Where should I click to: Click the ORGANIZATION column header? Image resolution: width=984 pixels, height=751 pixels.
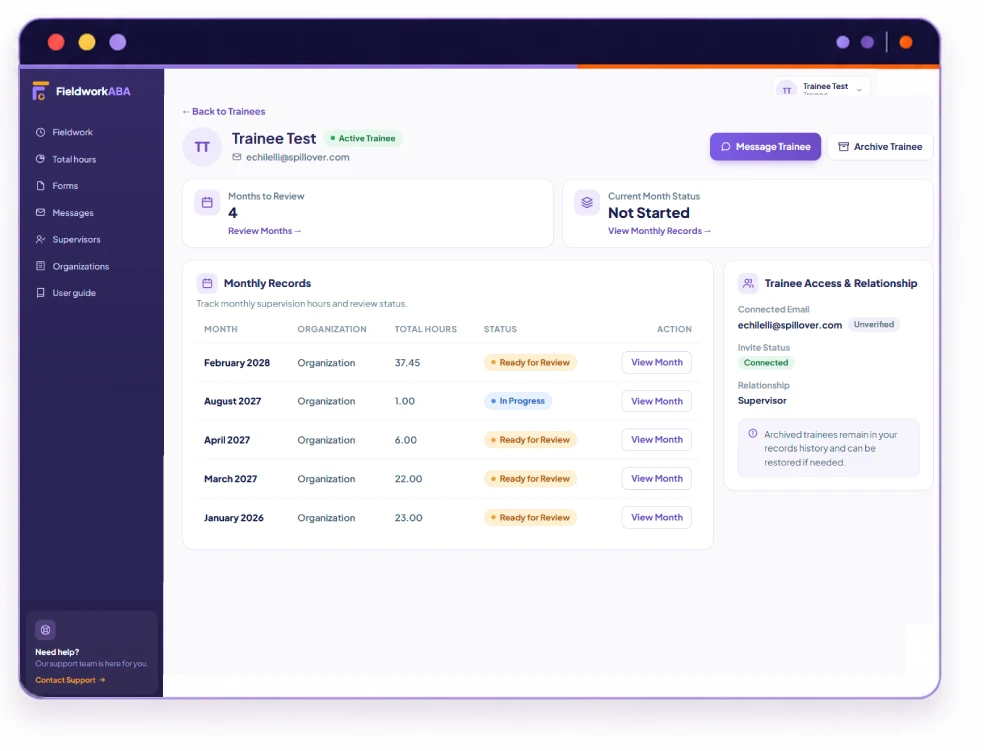[332, 329]
